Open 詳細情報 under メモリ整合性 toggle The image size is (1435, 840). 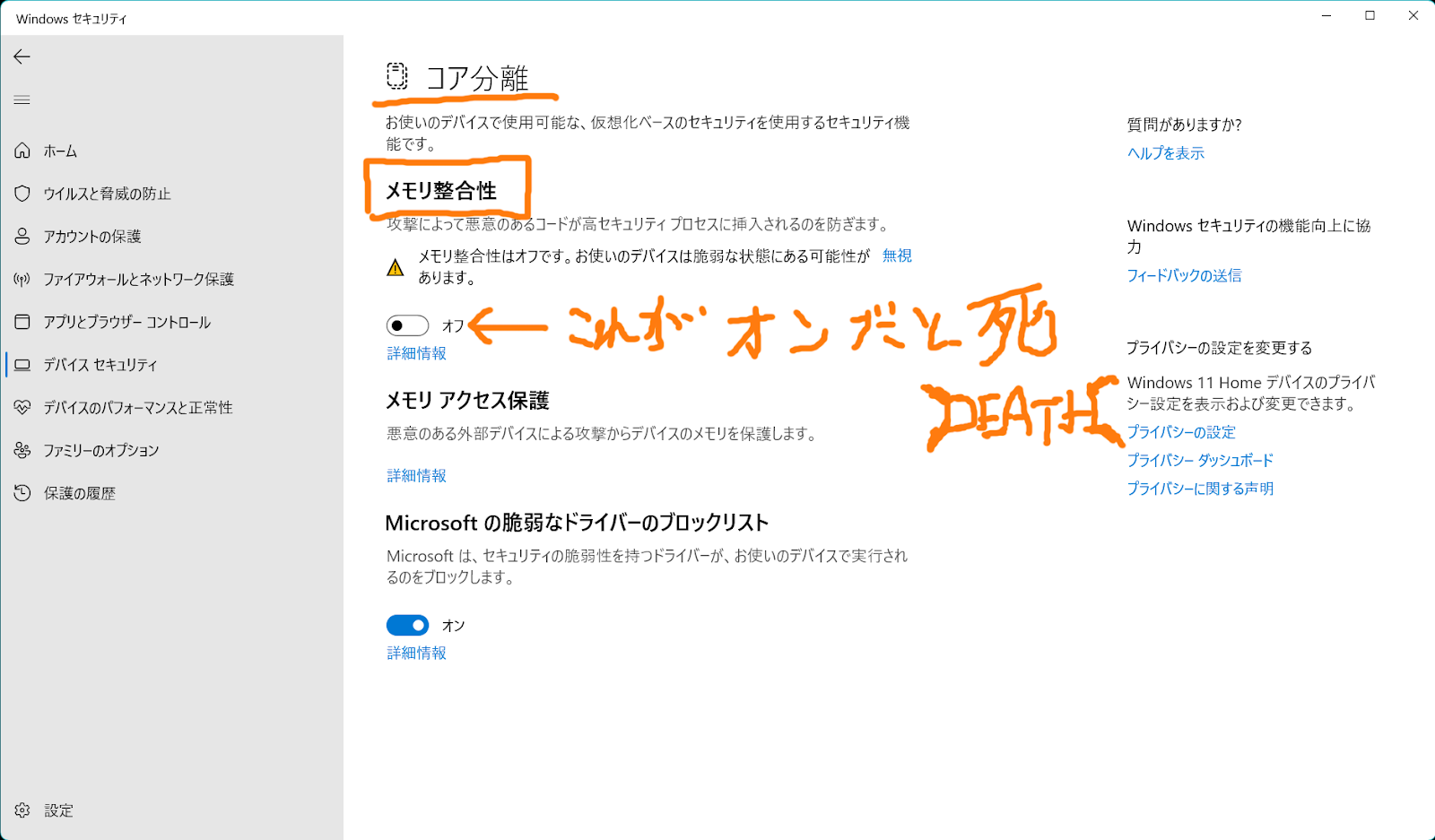(416, 353)
